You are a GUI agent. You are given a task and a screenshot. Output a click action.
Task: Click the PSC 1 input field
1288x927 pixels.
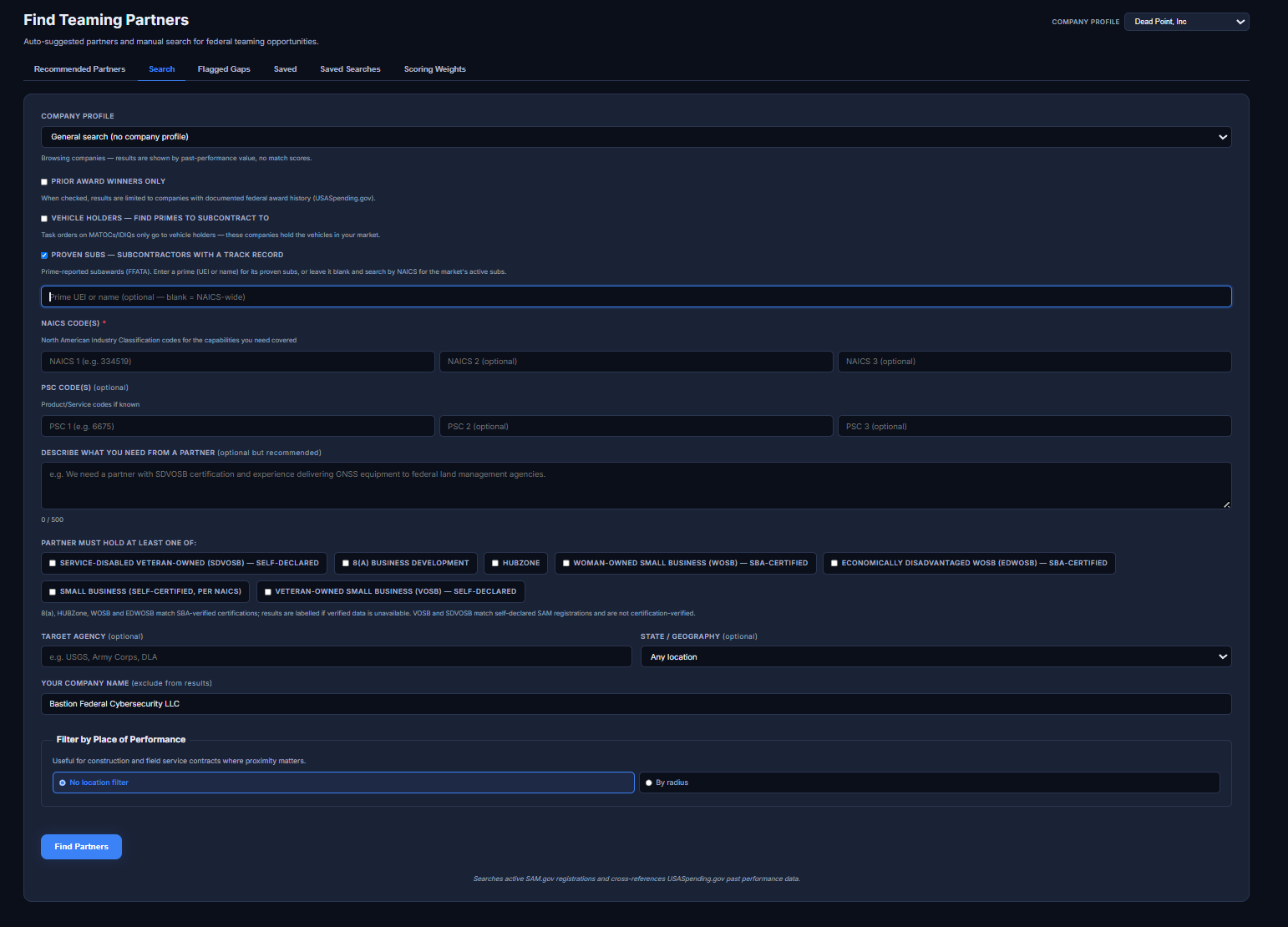[238, 426]
